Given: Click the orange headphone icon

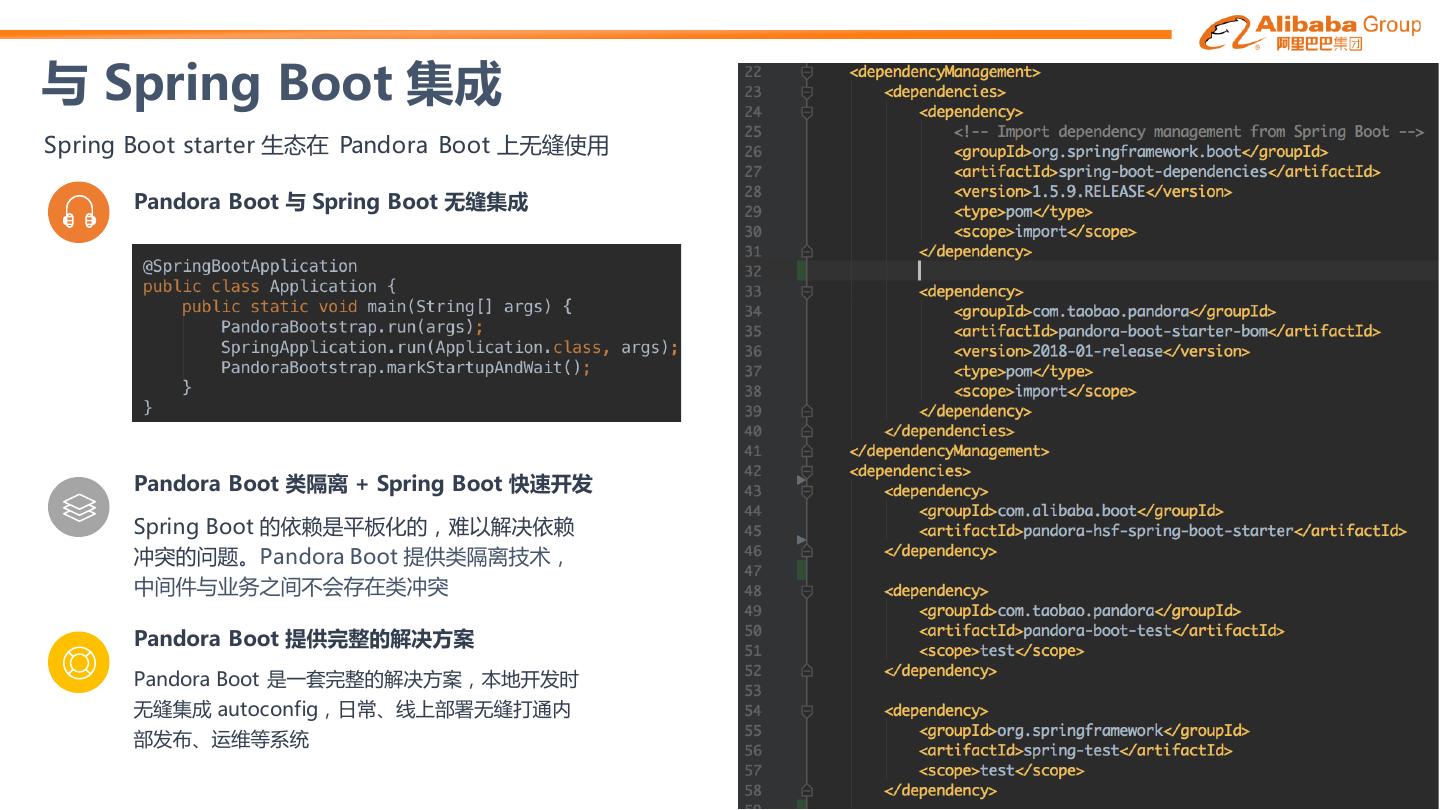Looking at the screenshot, I should pyautogui.click(x=79, y=212).
